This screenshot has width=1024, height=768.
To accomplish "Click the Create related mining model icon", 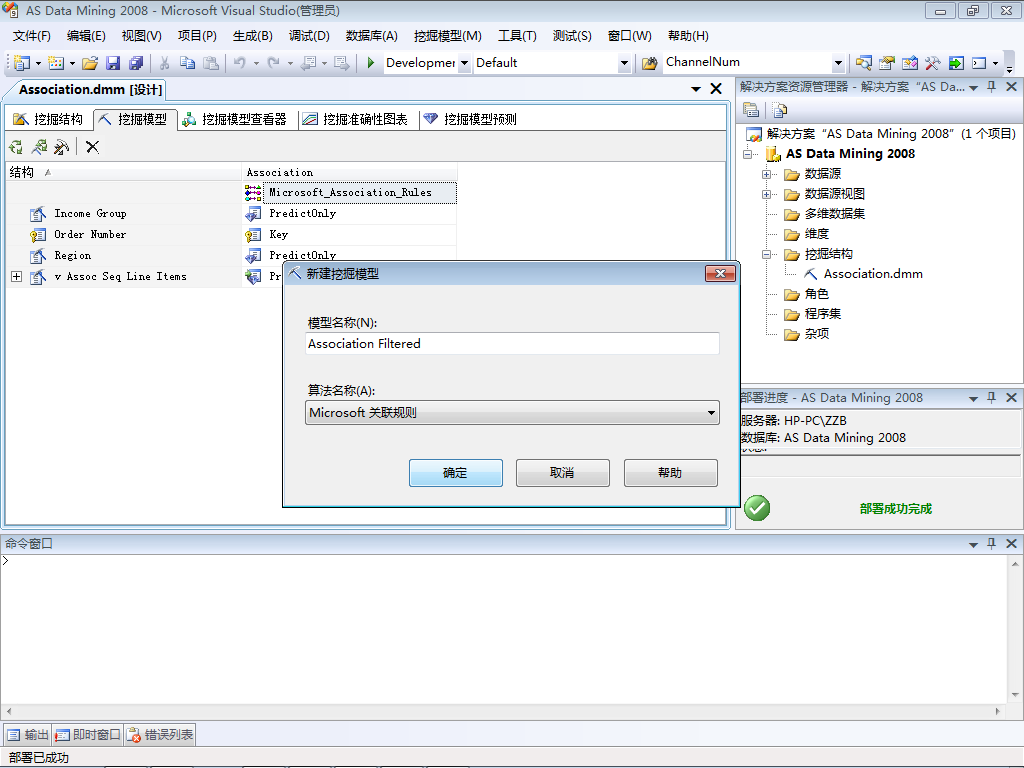I will [39, 147].
